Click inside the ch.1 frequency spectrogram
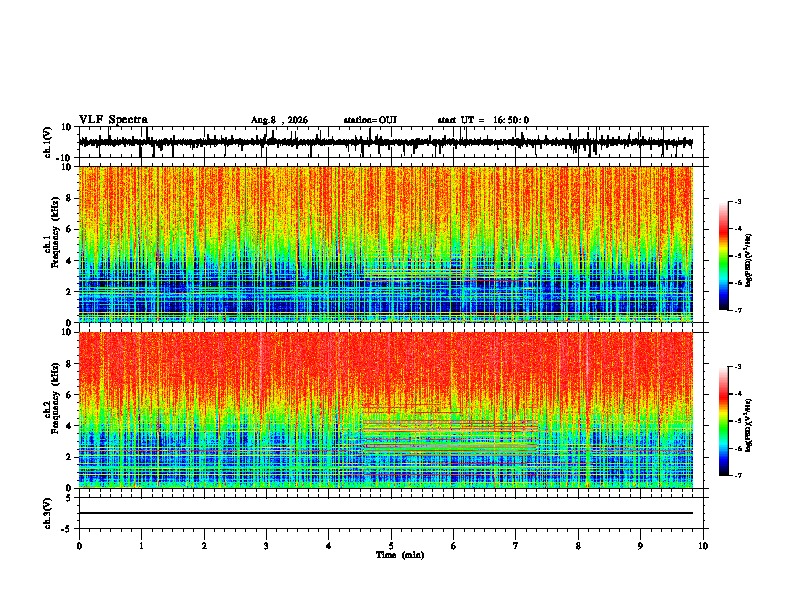 (386, 244)
